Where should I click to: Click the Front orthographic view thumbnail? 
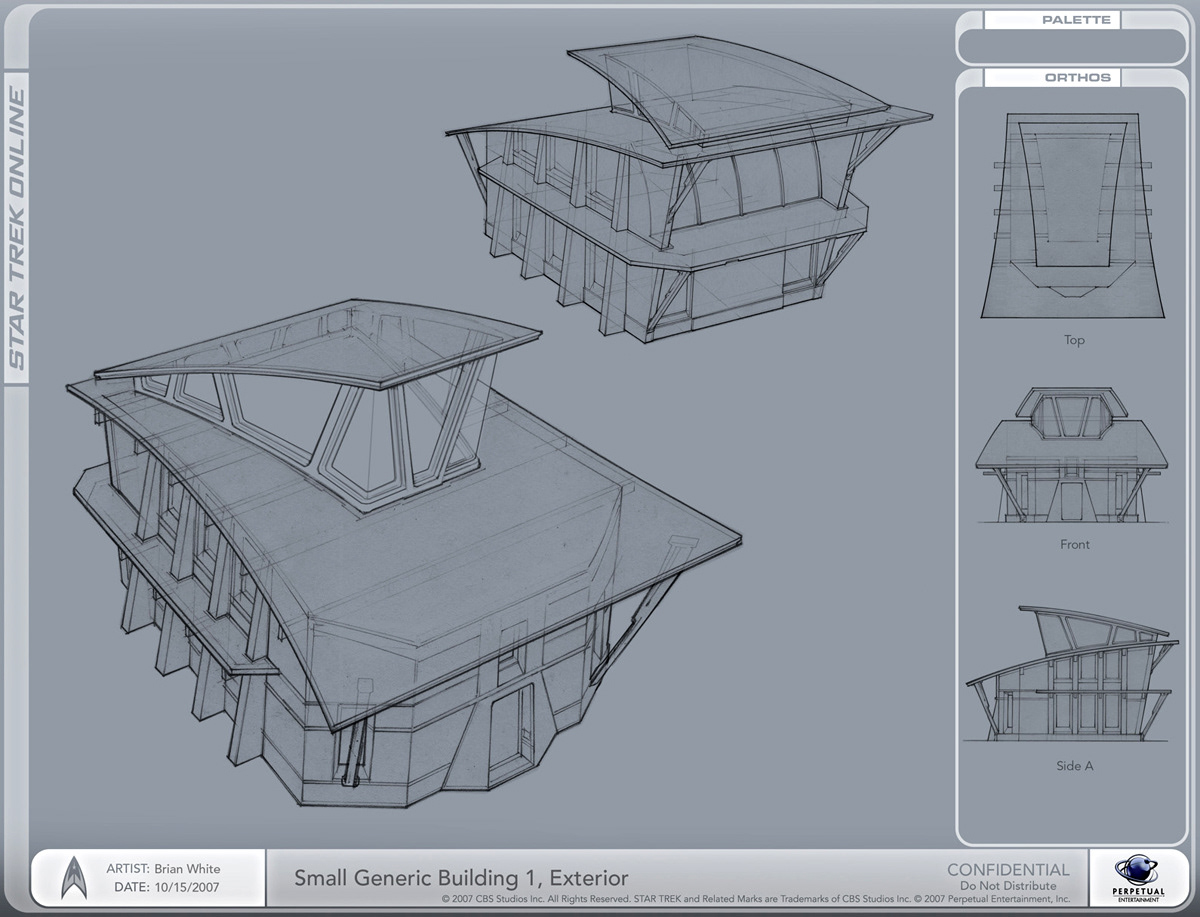click(x=1074, y=457)
